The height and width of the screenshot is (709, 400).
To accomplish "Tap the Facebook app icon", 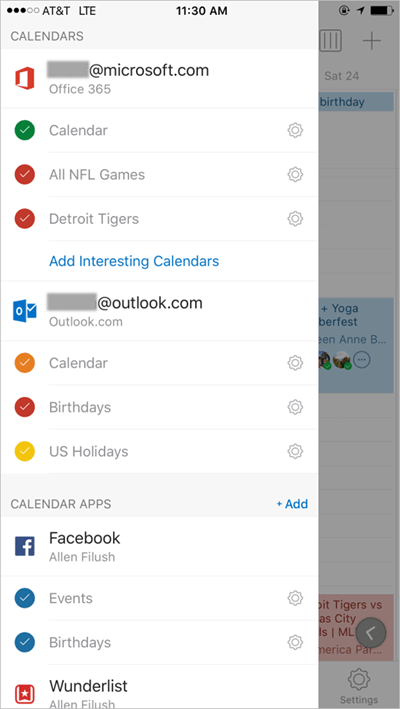I will click(x=25, y=546).
